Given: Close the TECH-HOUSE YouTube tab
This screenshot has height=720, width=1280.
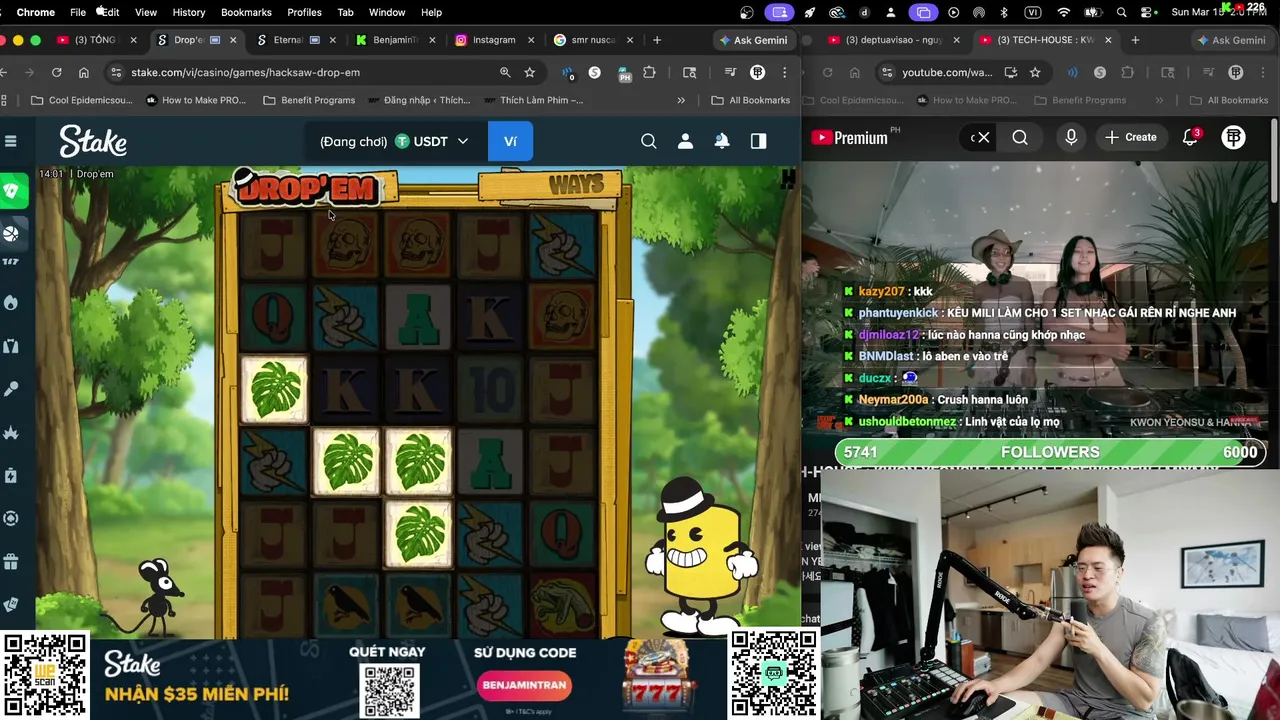Looking at the screenshot, I should [x=1108, y=40].
